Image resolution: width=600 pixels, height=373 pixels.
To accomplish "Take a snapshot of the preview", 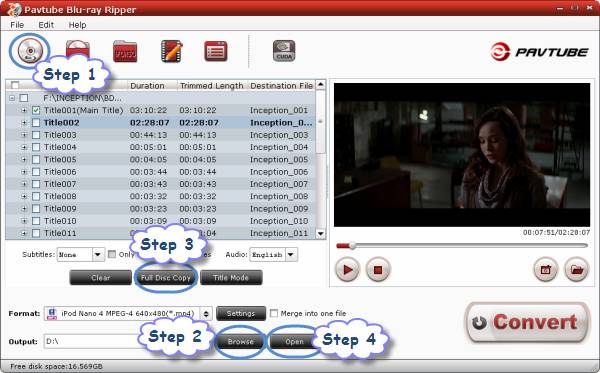I will pos(546,270).
